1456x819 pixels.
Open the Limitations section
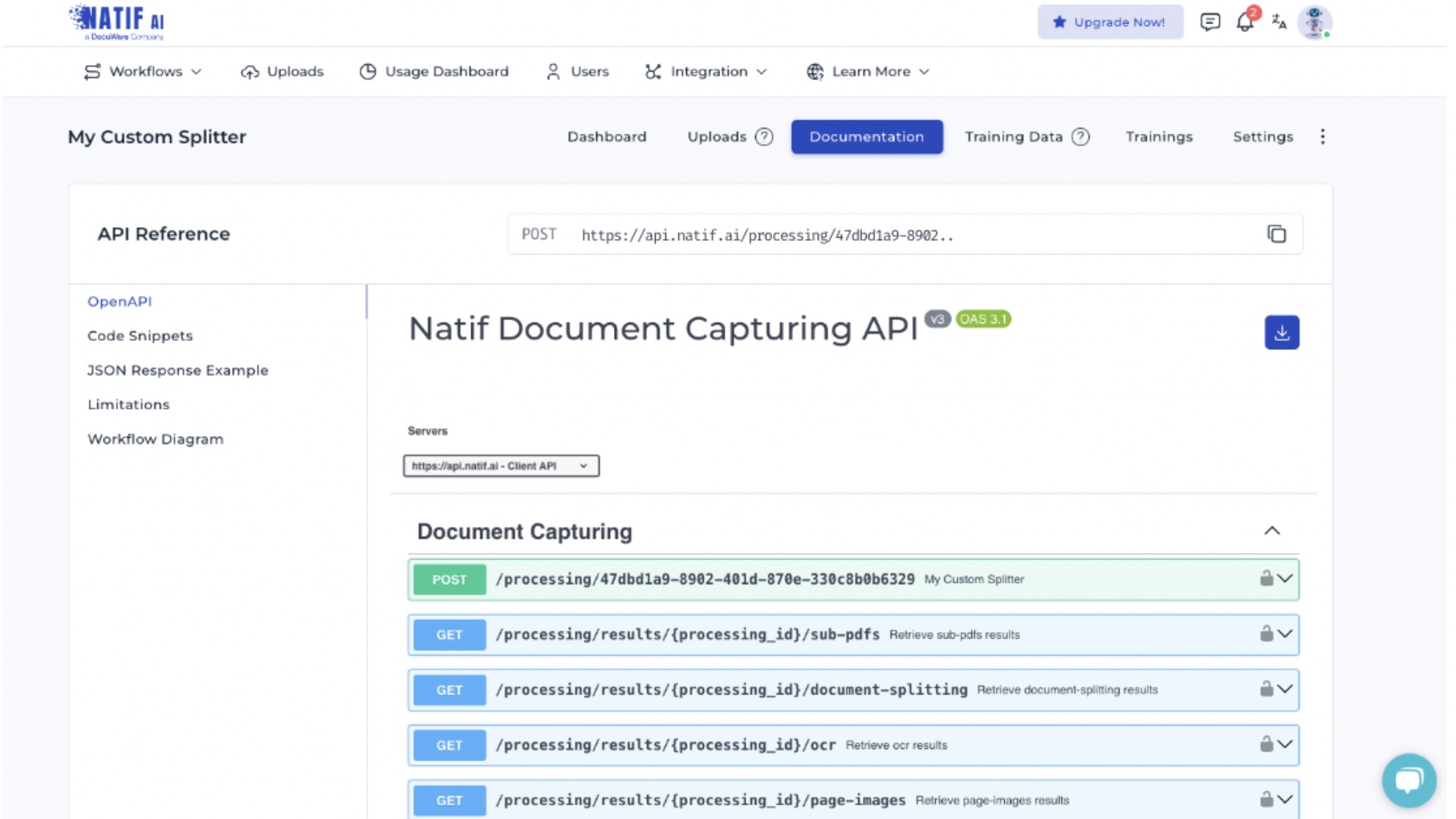click(x=128, y=404)
